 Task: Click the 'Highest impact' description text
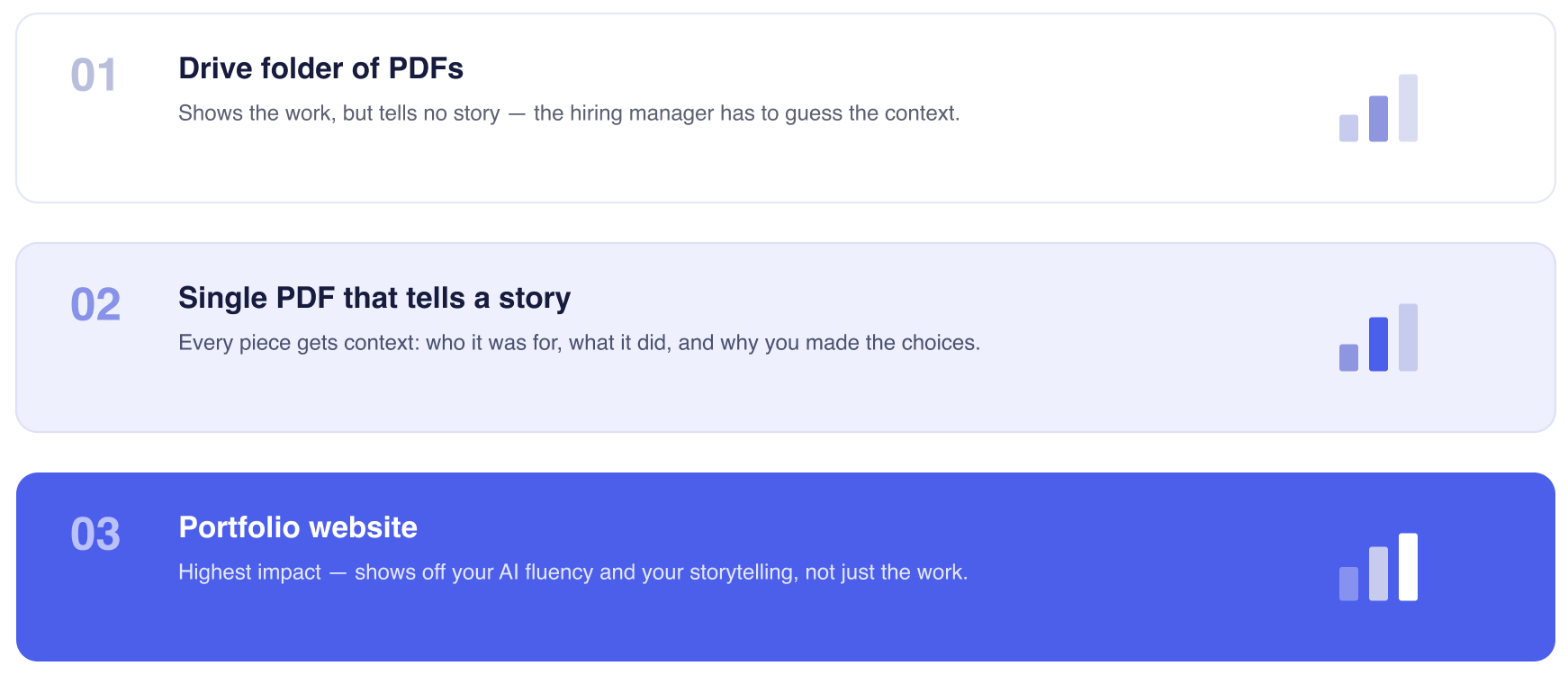[573, 572]
